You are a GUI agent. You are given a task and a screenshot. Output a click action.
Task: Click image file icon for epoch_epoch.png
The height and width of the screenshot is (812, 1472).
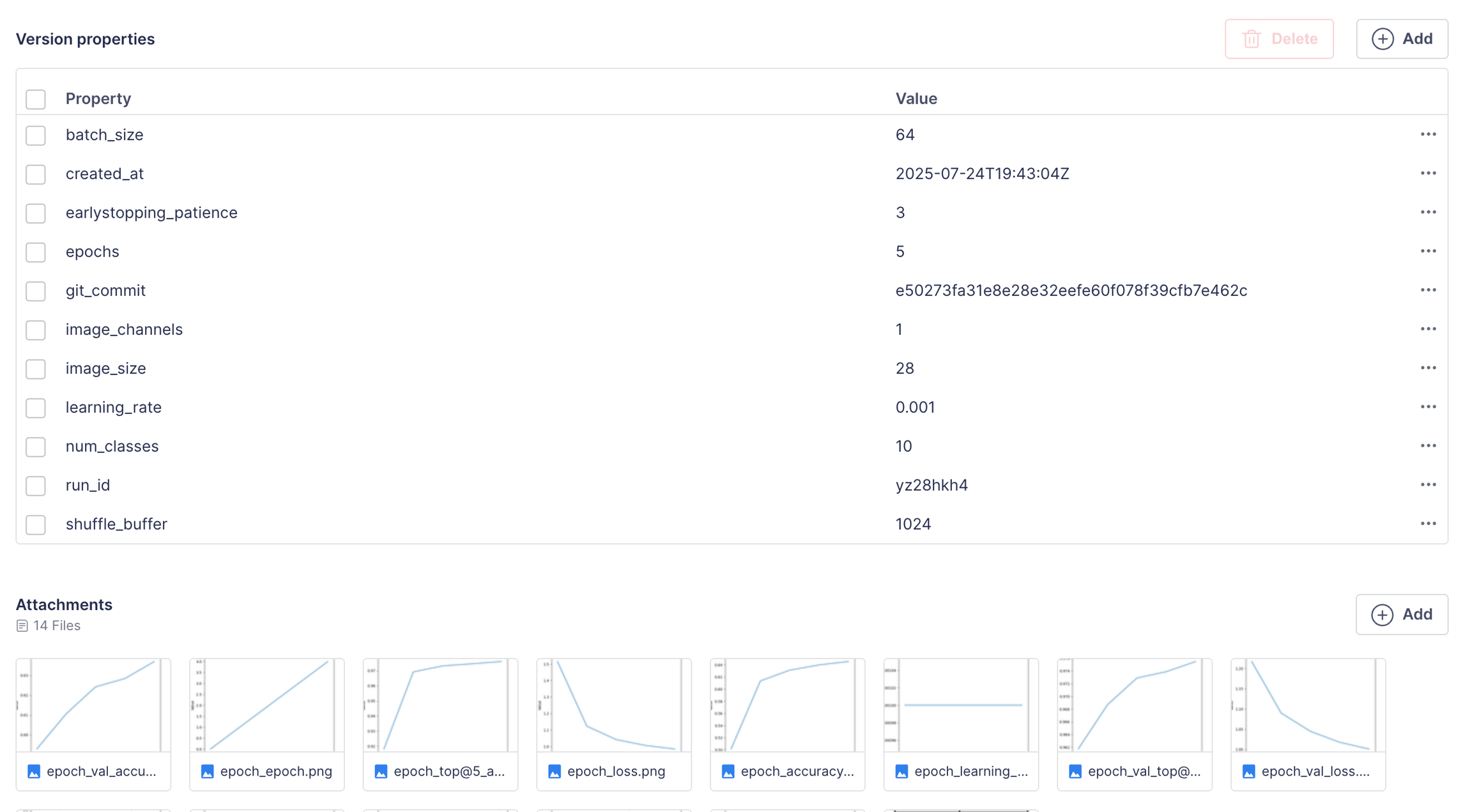click(x=208, y=772)
